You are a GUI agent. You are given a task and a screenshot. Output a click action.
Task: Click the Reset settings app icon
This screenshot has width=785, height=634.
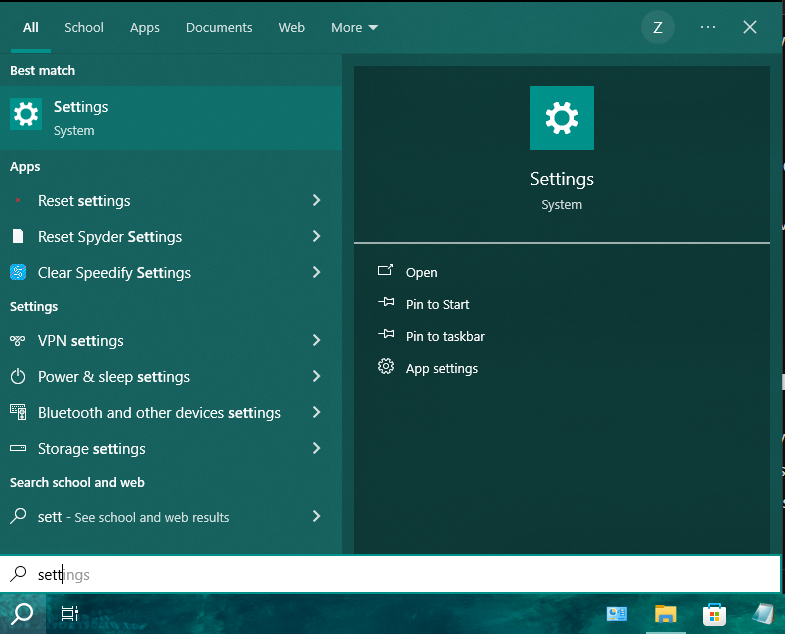(x=18, y=200)
